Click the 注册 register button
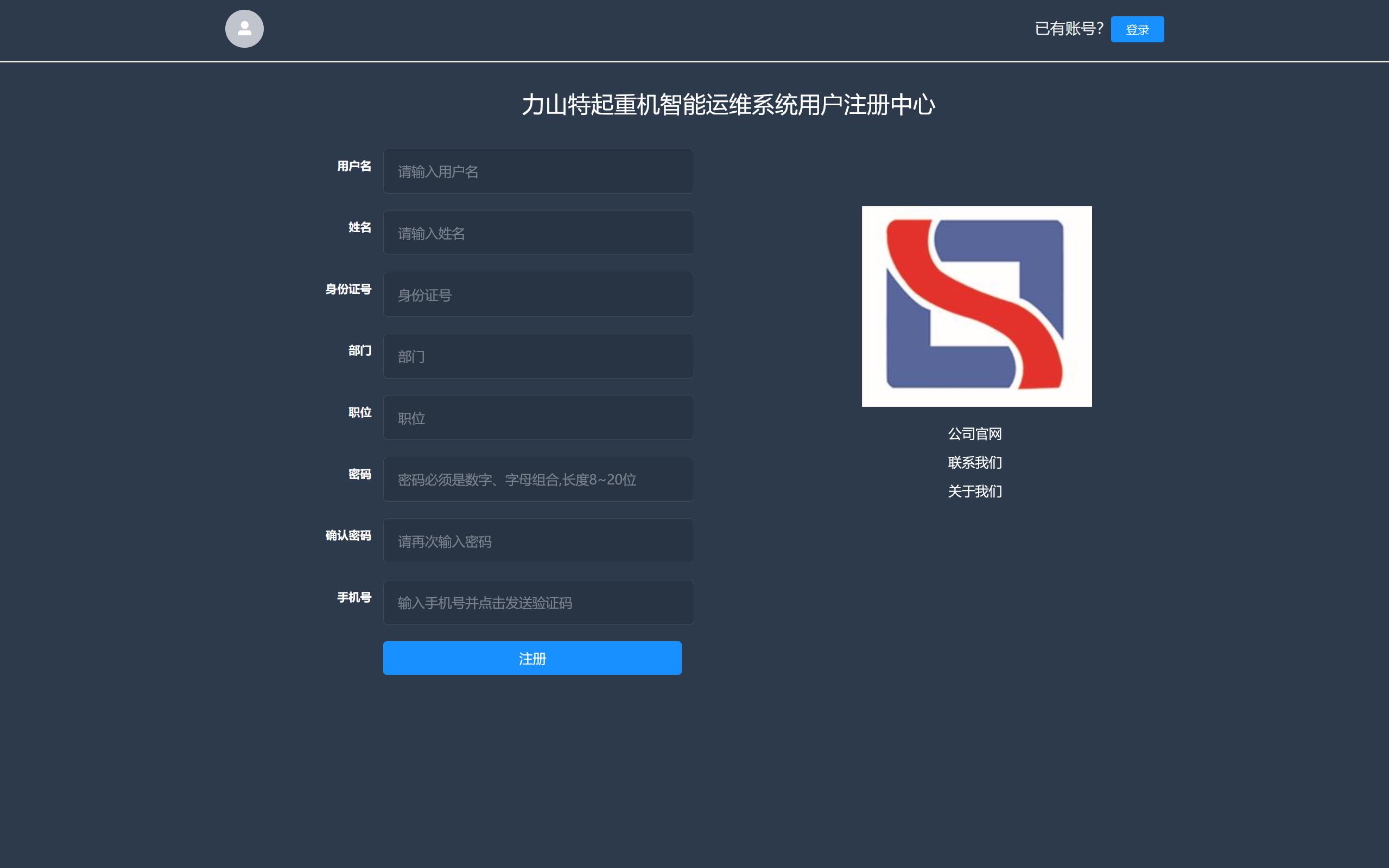The width and height of the screenshot is (1389, 868). [x=532, y=658]
